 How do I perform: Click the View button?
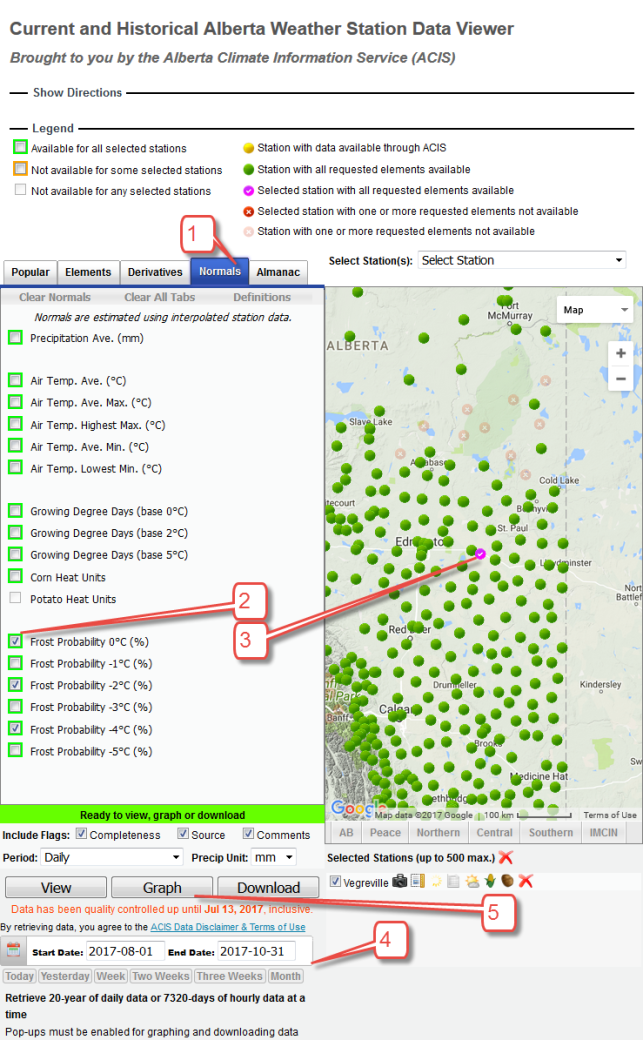click(x=56, y=887)
